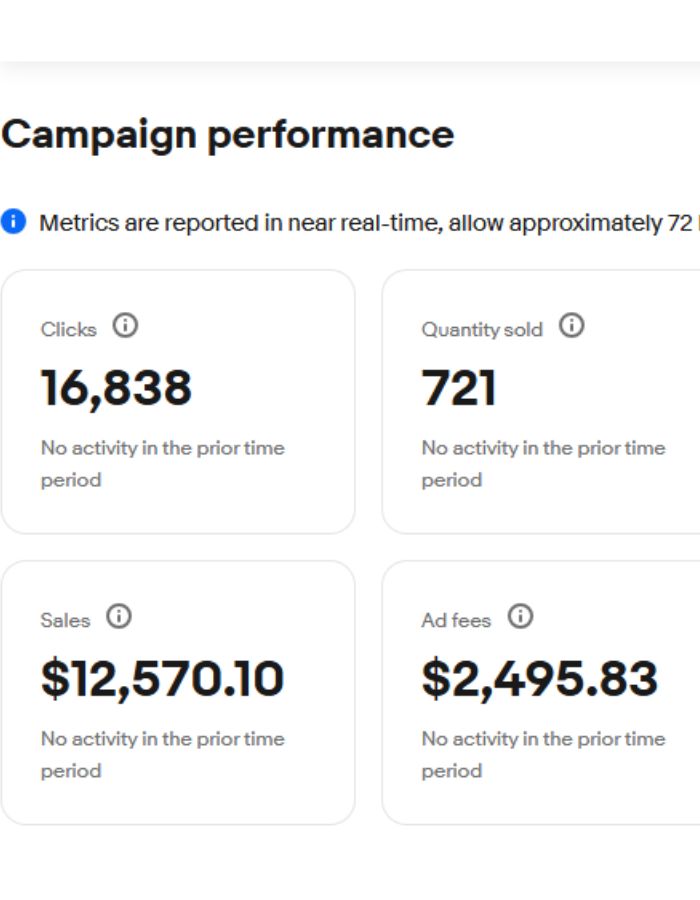Click the $2,495.83 ad fees amount
The image size is (700, 900).
point(539,679)
